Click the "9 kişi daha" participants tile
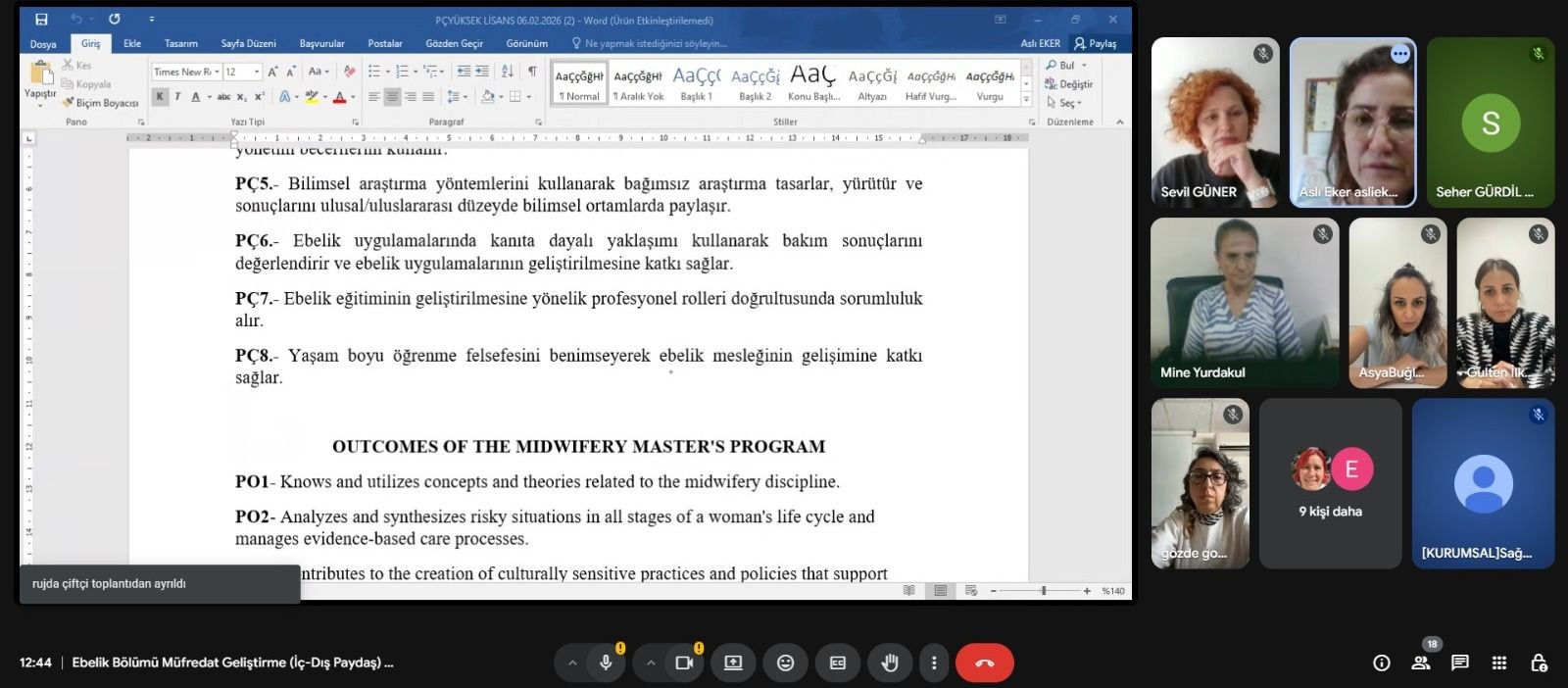Screen dimensions: 1568x688 tap(1330, 483)
